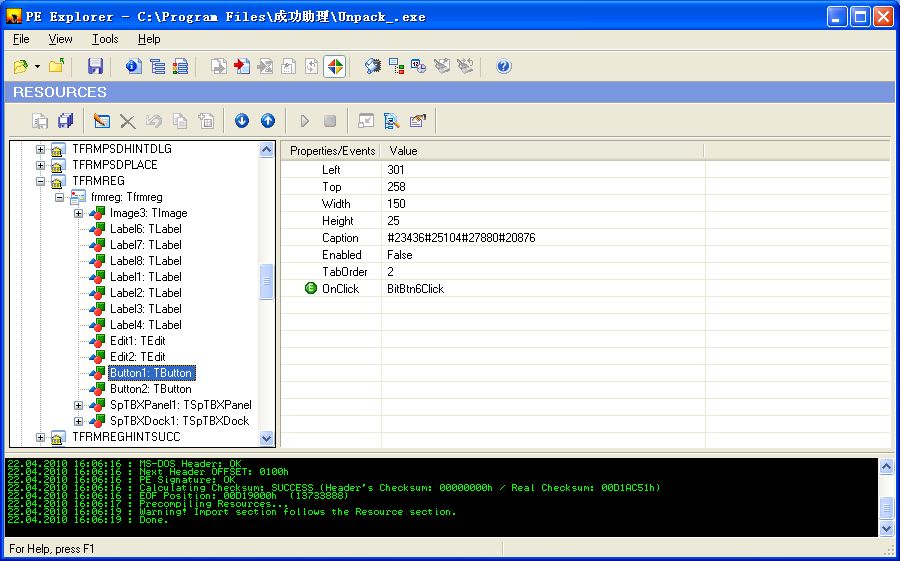This screenshot has height=561, width=900.
Task: Click the log panel scrollbar down arrow
Action: [x=886, y=528]
